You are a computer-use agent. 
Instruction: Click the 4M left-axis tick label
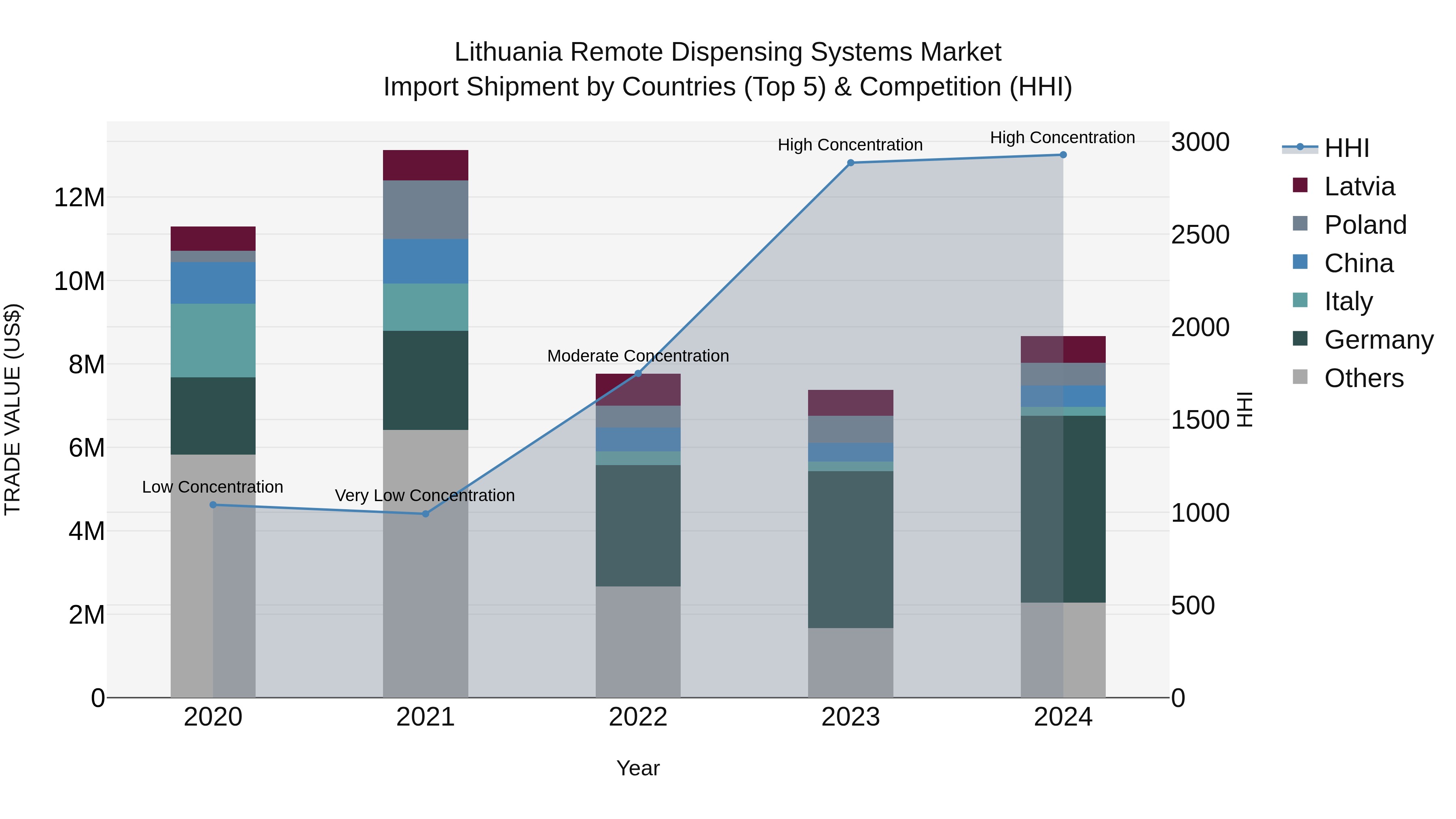(x=87, y=531)
